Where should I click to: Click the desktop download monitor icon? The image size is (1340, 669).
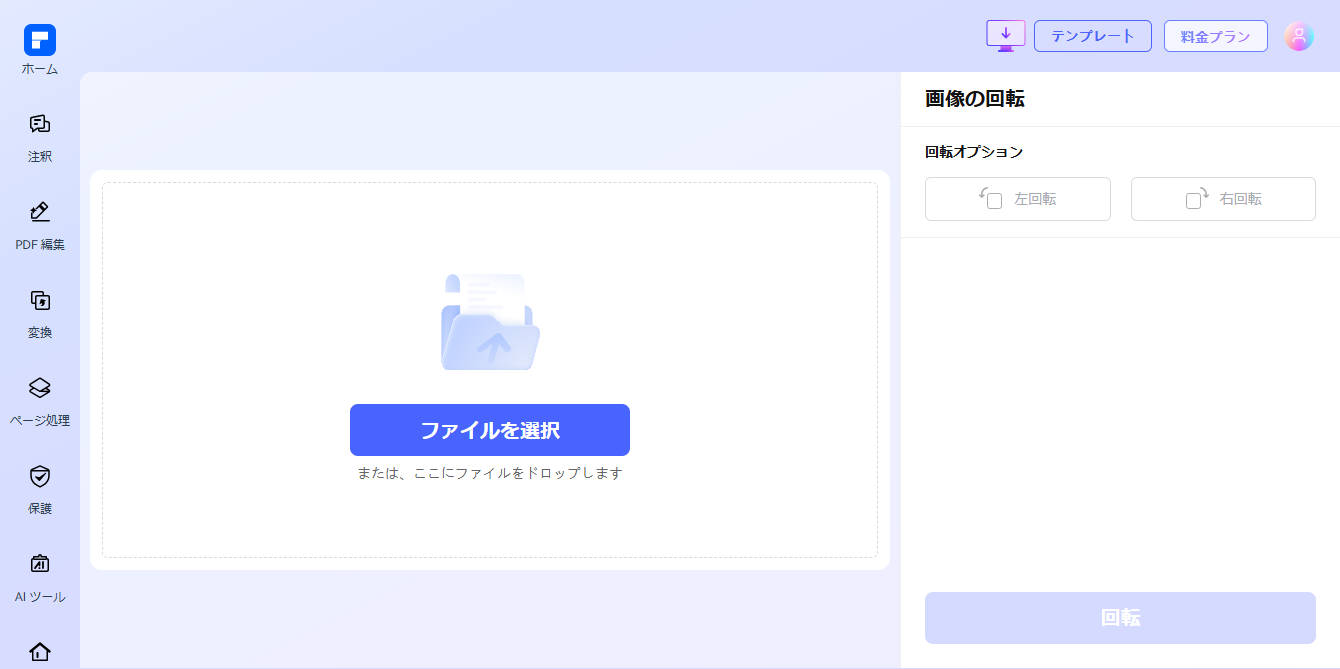1006,36
